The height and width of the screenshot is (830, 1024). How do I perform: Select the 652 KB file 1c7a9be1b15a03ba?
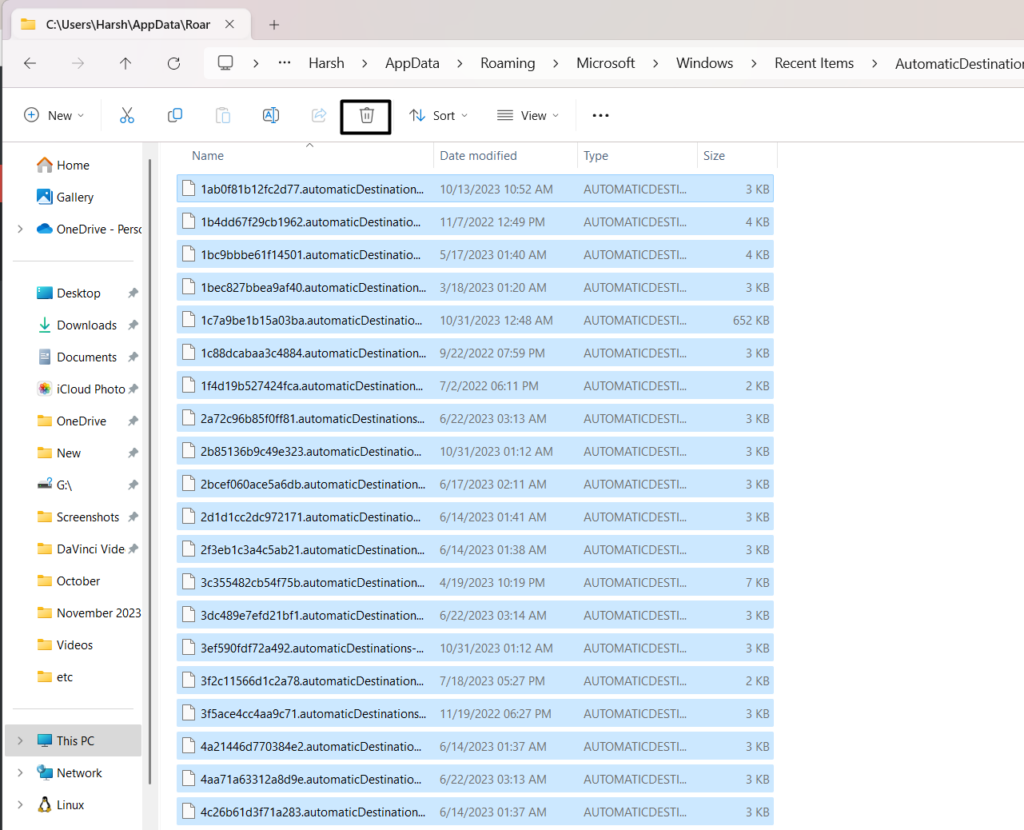click(312, 321)
